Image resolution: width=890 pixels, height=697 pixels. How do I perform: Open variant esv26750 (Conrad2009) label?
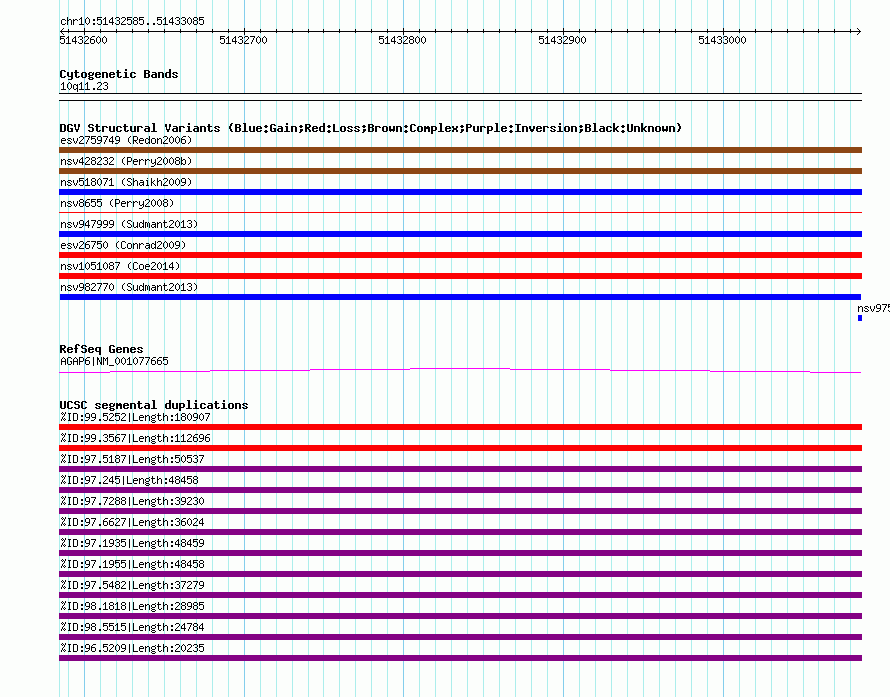[123, 245]
